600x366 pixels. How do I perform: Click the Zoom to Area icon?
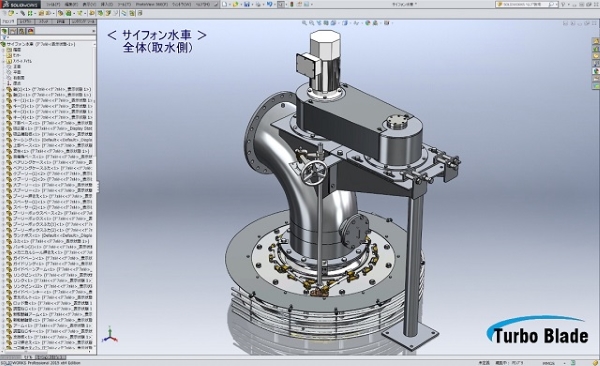[312, 23]
